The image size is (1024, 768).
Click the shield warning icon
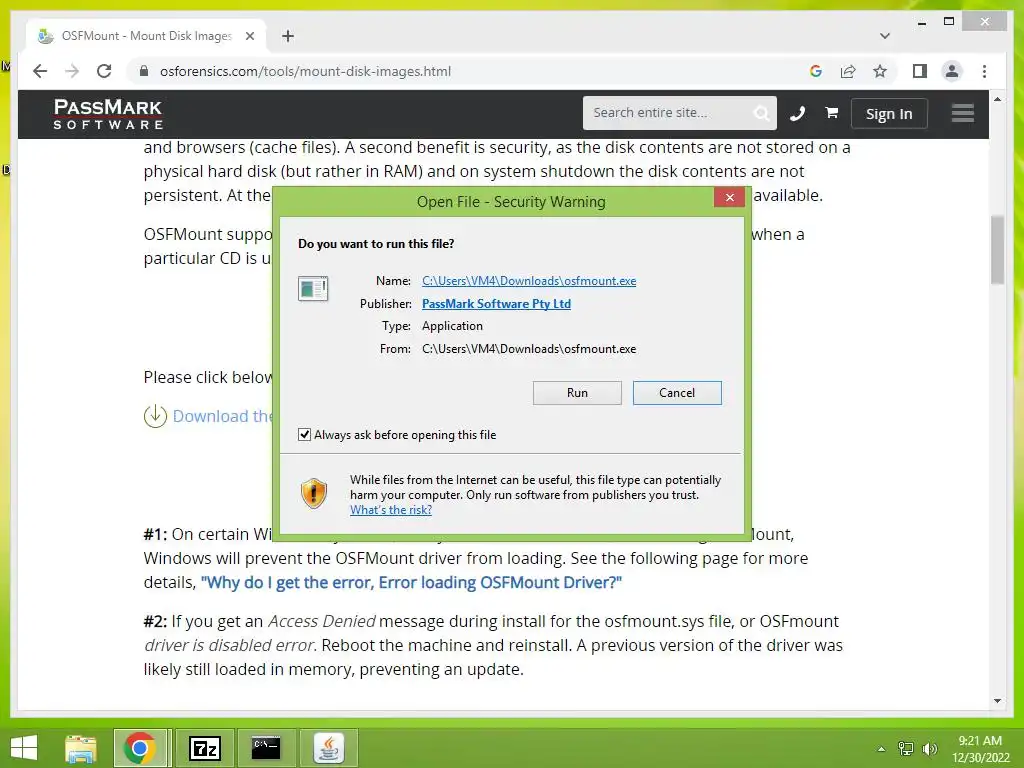click(313, 493)
